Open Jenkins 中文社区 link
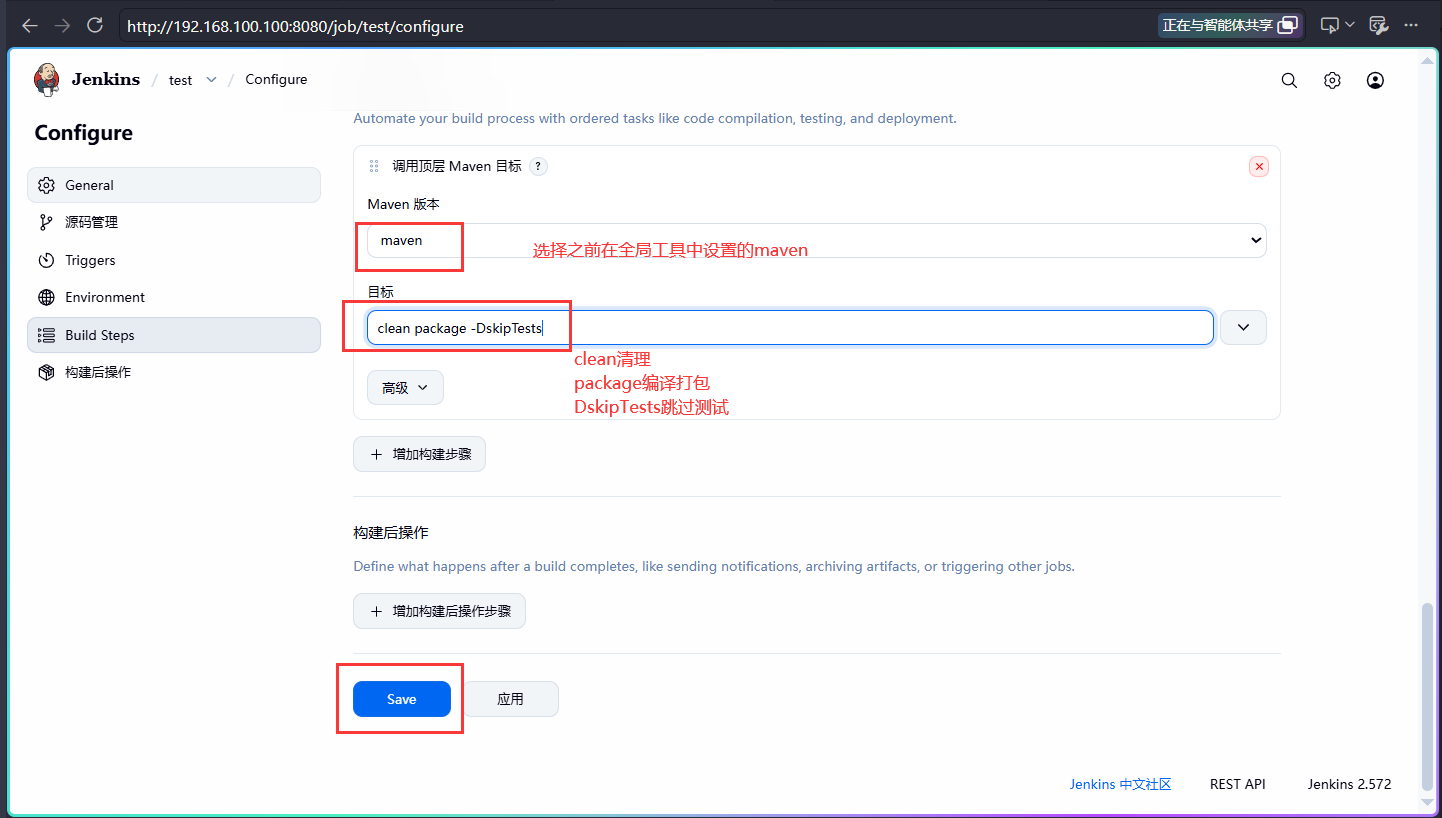Image resolution: width=1442 pixels, height=818 pixels. 1120,784
